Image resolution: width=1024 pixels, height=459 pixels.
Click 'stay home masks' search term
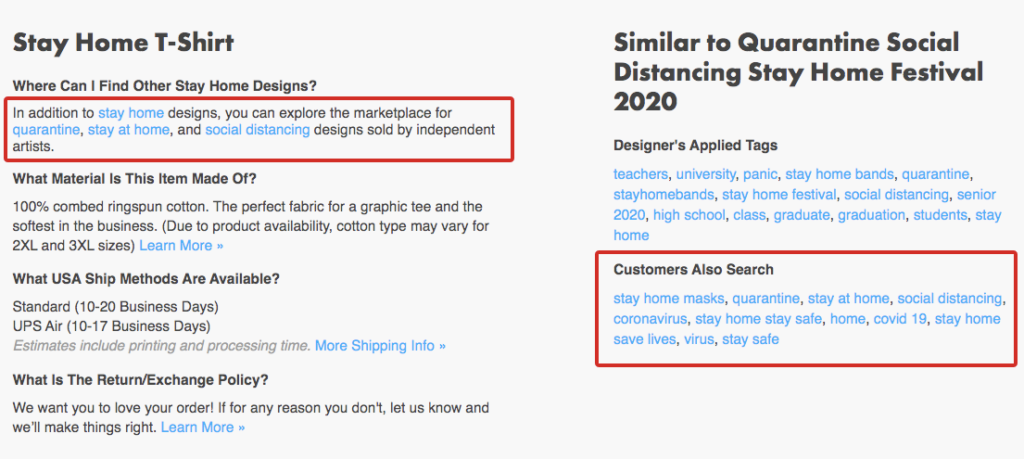click(669, 298)
